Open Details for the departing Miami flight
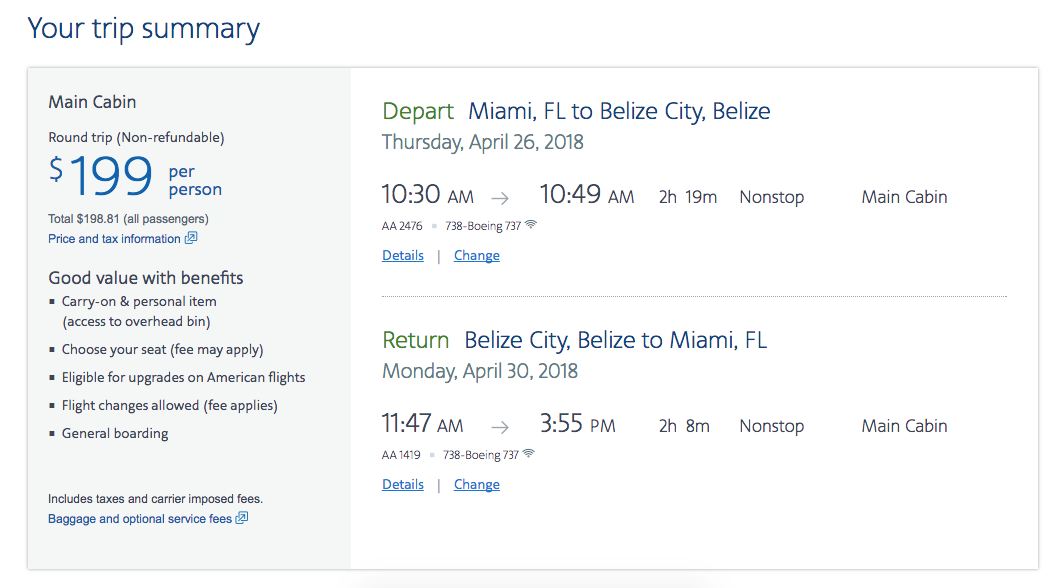 pos(403,255)
